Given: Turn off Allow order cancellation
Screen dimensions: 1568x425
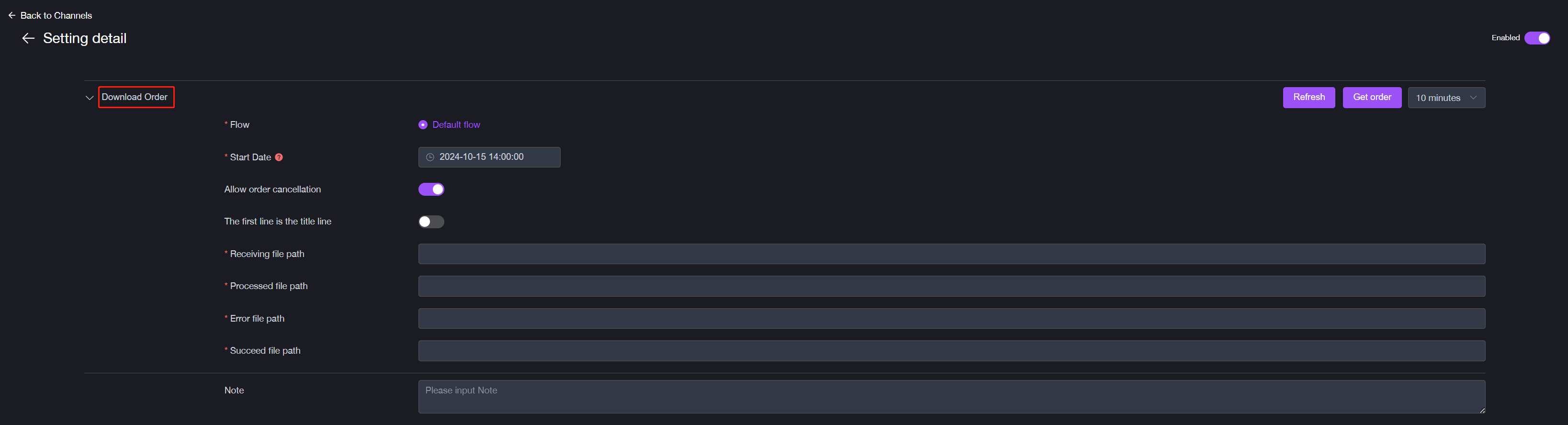Looking at the screenshot, I should (431, 189).
